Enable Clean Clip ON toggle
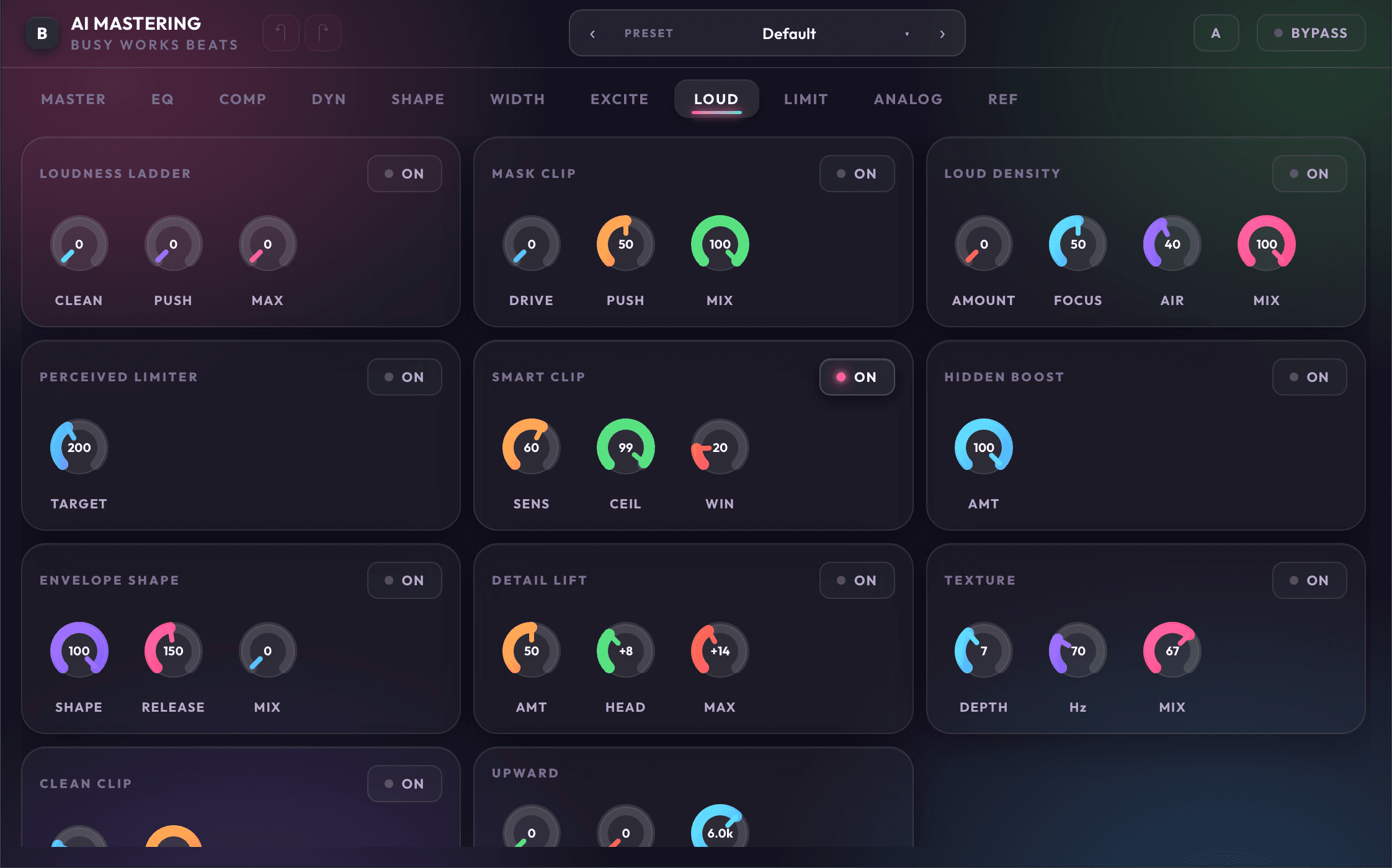1392x868 pixels. pyautogui.click(x=404, y=784)
